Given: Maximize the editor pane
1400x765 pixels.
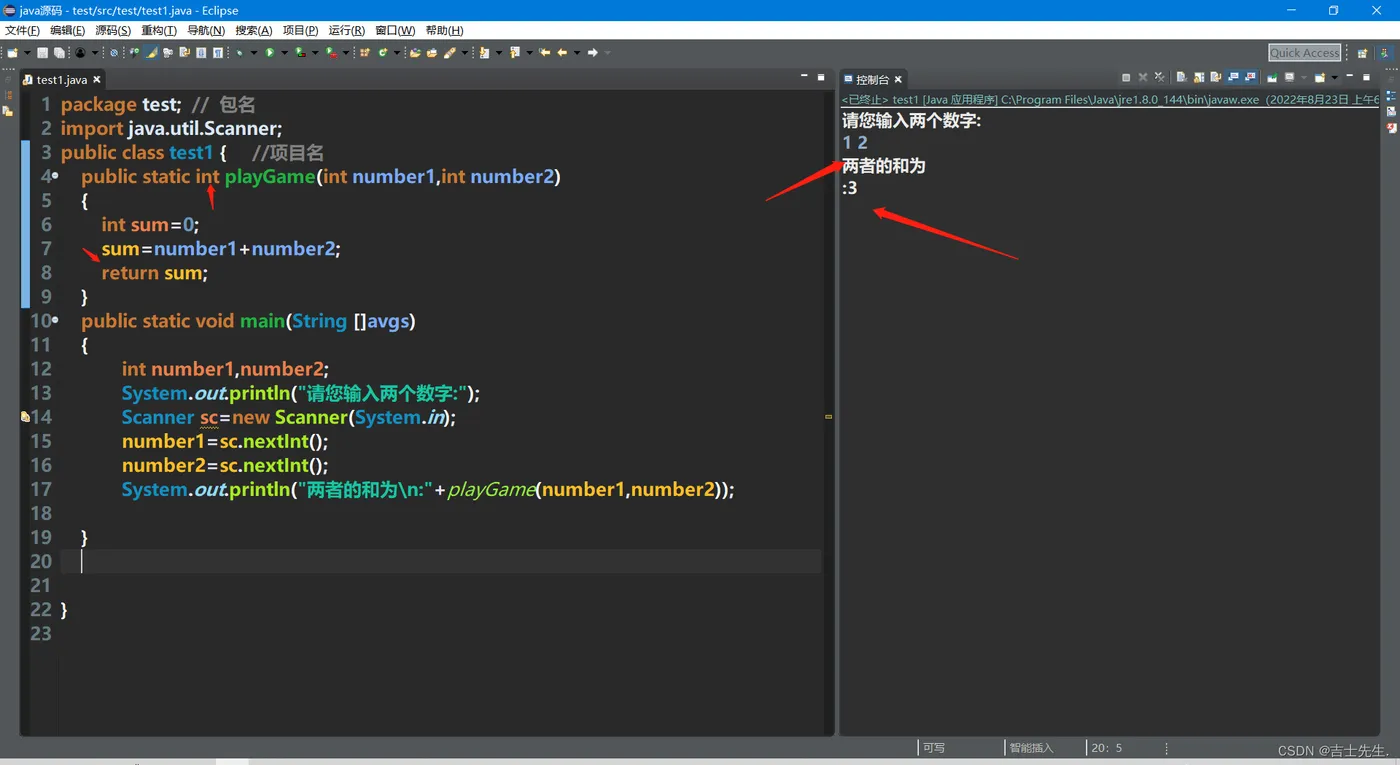Looking at the screenshot, I should click(821, 76).
